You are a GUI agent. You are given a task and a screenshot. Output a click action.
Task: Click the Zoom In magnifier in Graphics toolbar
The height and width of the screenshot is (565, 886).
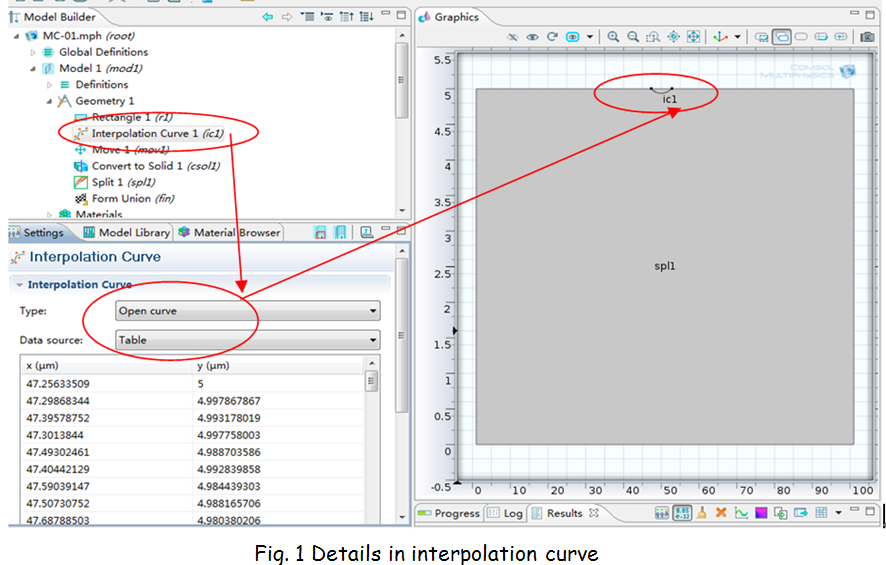click(613, 37)
